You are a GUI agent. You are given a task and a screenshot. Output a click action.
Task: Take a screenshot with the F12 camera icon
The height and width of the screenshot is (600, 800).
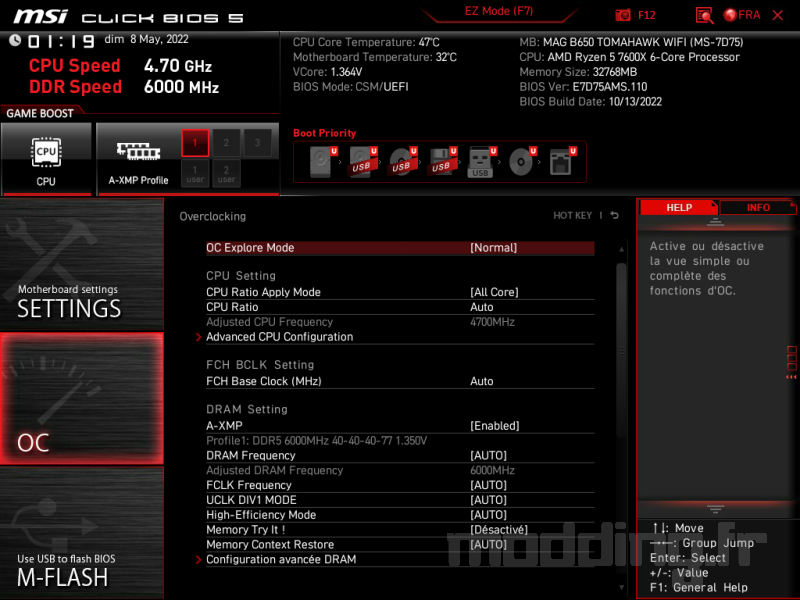tap(622, 15)
